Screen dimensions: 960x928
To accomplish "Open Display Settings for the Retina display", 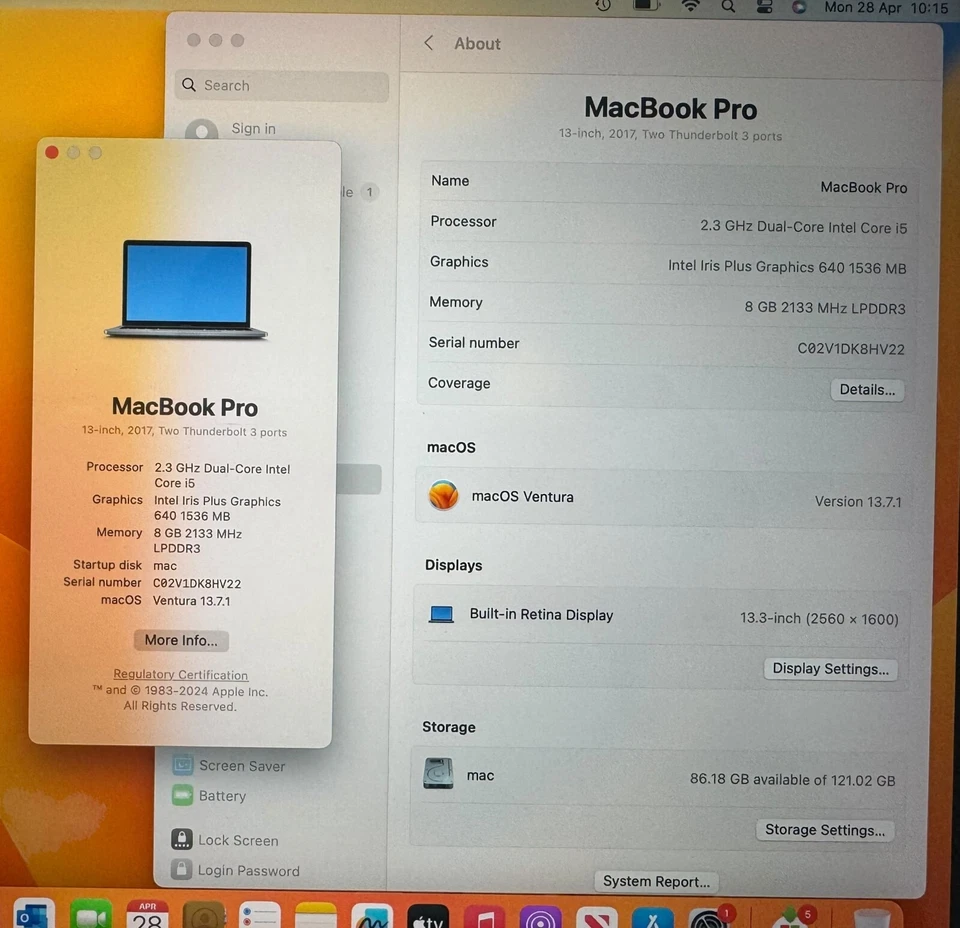I will (830, 668).
